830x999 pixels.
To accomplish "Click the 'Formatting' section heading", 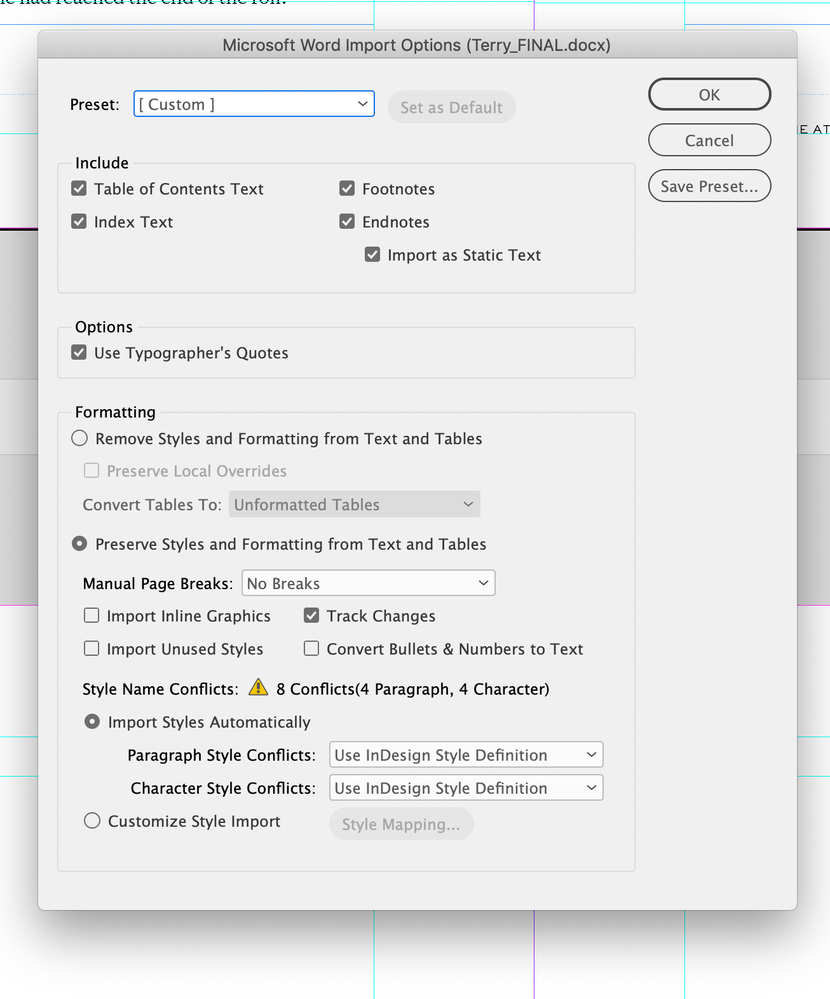I will point(115,412).
